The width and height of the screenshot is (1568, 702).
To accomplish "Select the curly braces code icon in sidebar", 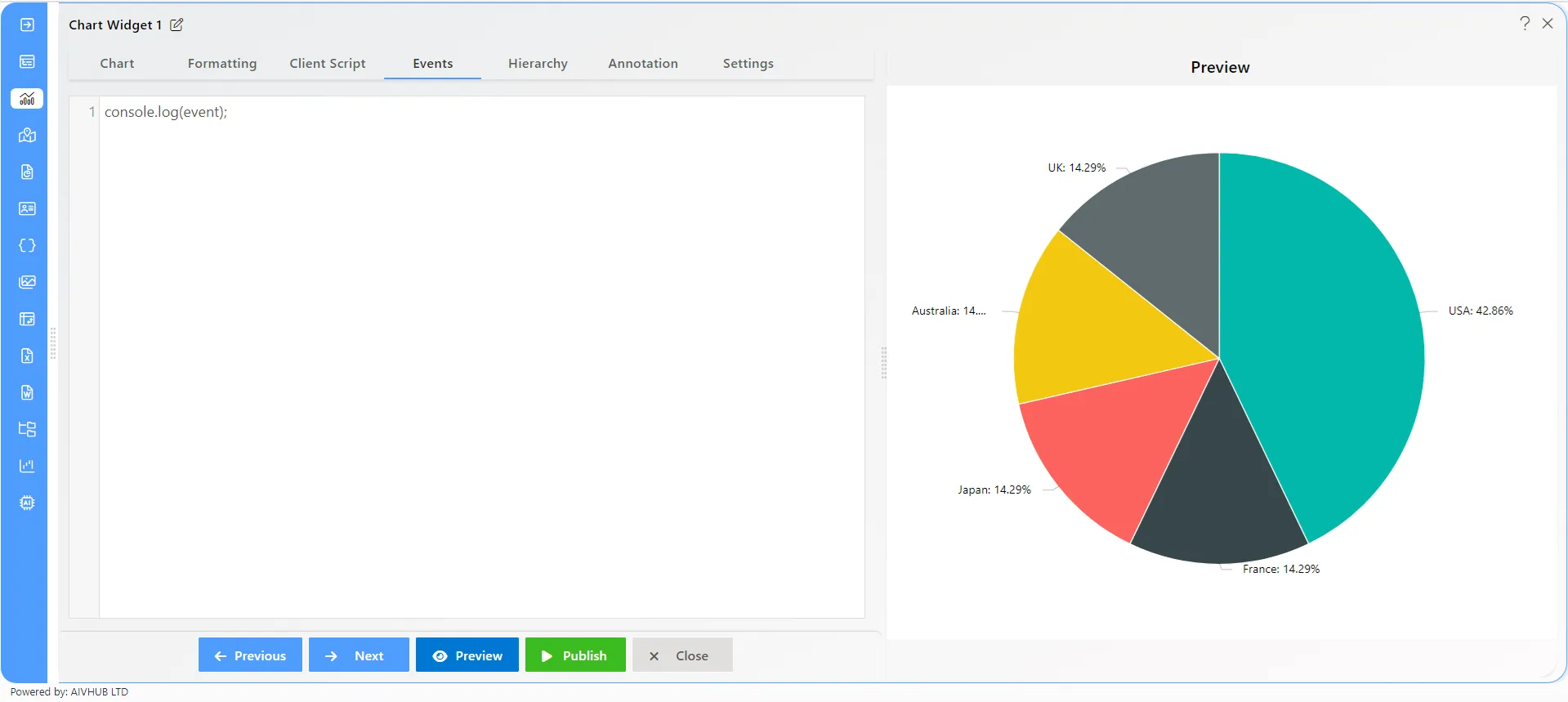I will pyautogui.click(x=27, y=246).
